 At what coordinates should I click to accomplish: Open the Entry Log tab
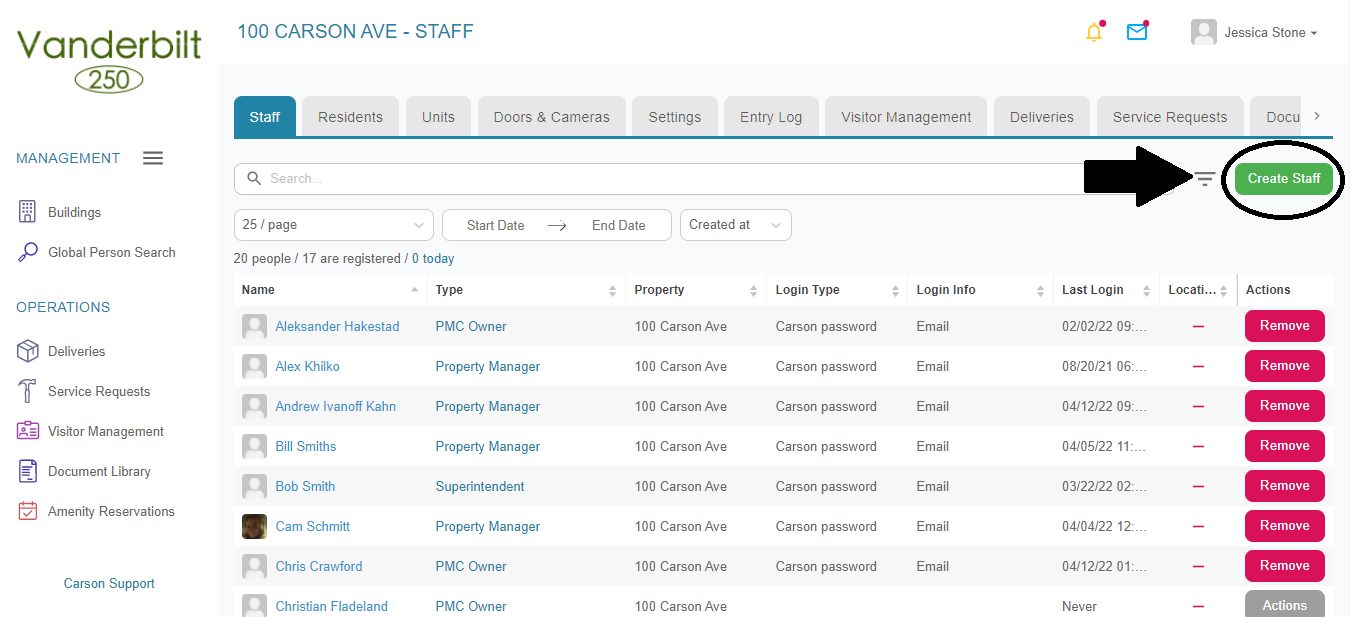tap(771, 116)
